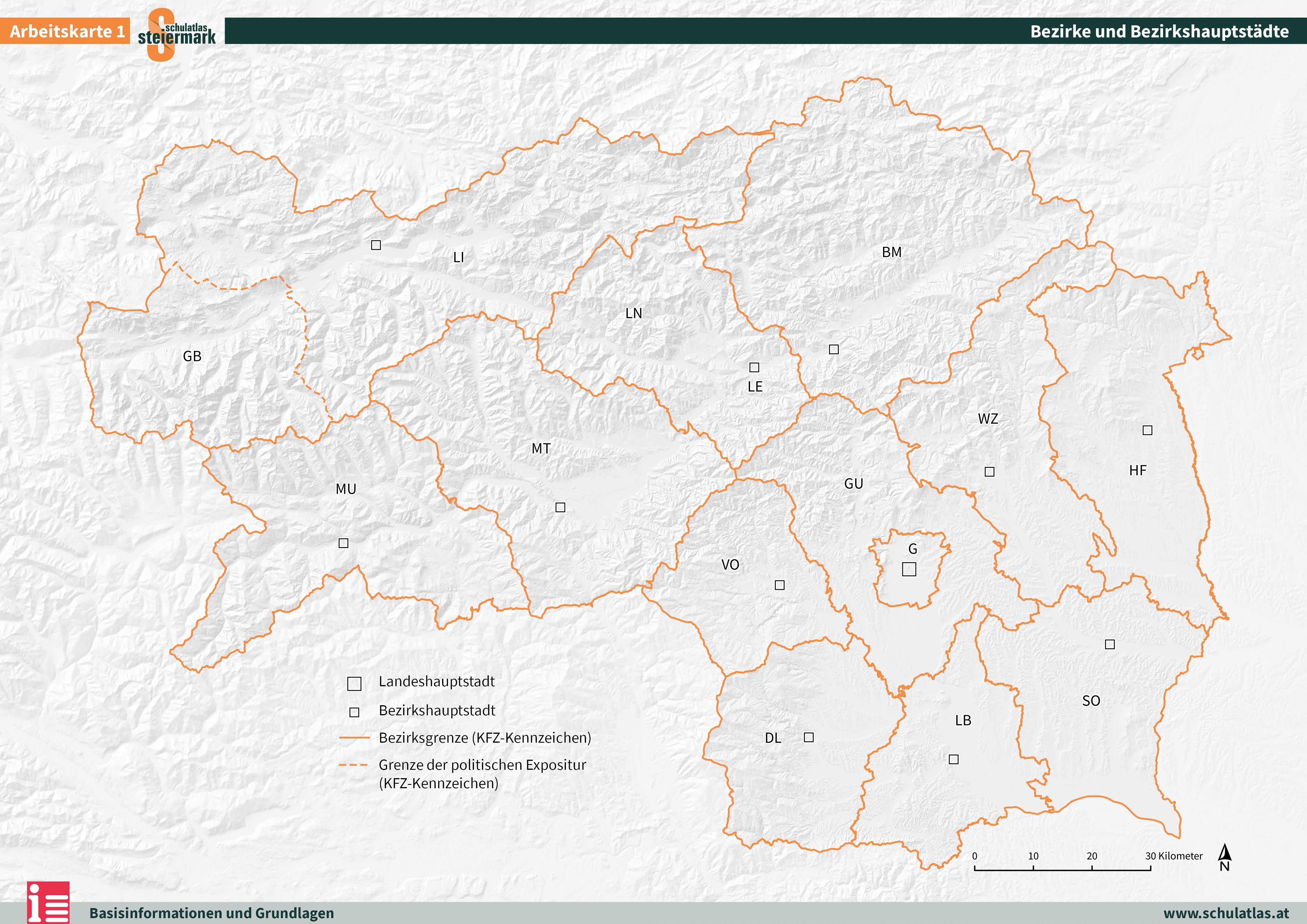This screenshot has height=924, width=1307.
Task: Click the Graz capital square marker
Action: [909, 569]
